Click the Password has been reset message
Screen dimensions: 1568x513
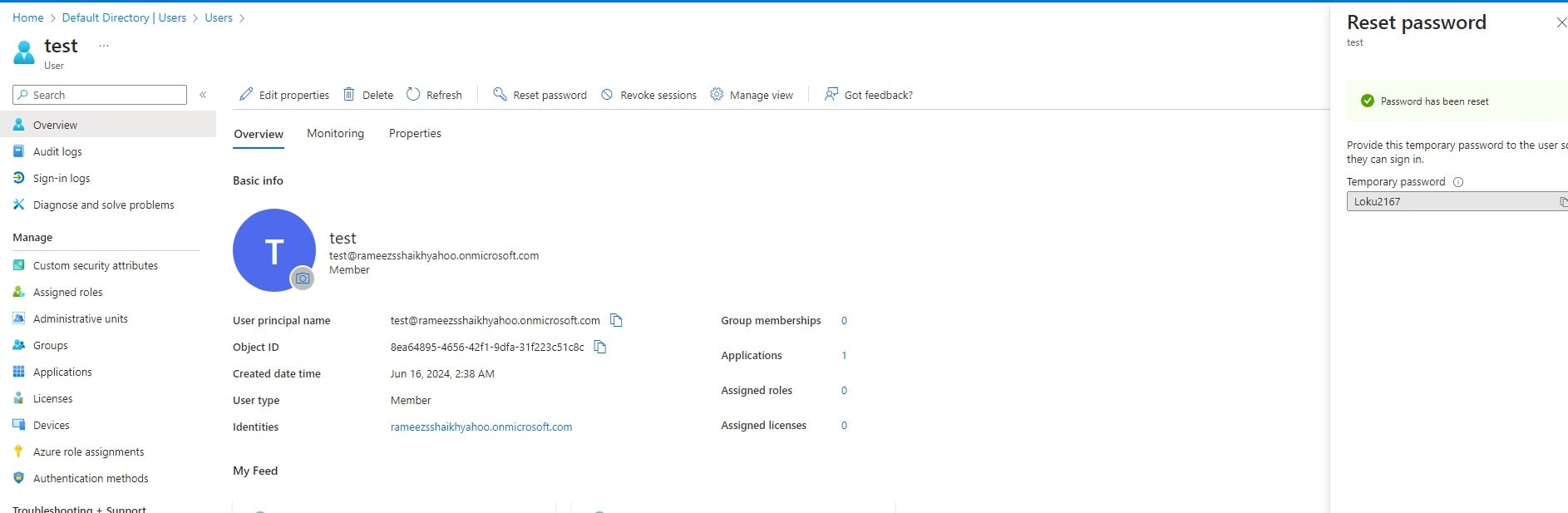(x=1434, y=101)
